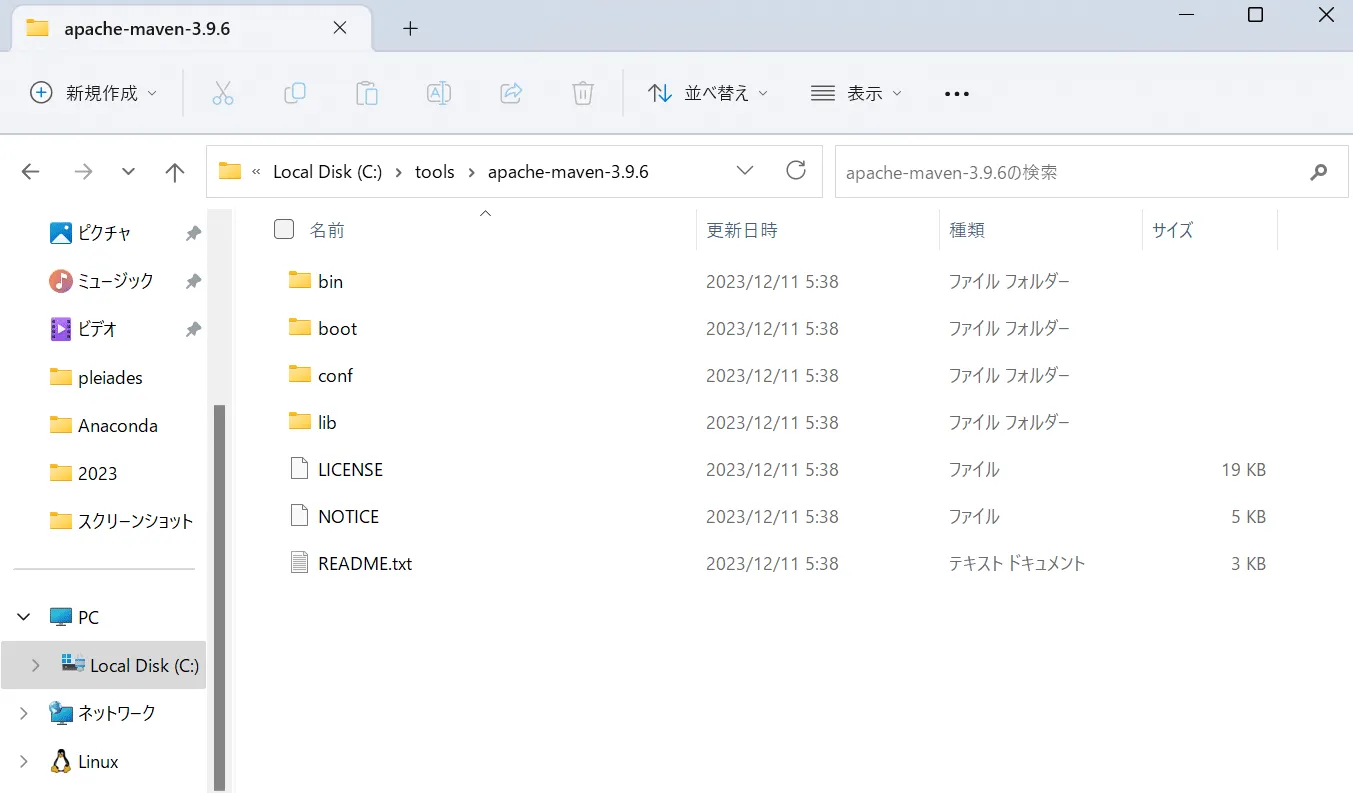The height and width of the screenshot is (793, 1353).
Task: Click the apache-maven-3.9.6 tab title
Action: [x=147, y=28]
